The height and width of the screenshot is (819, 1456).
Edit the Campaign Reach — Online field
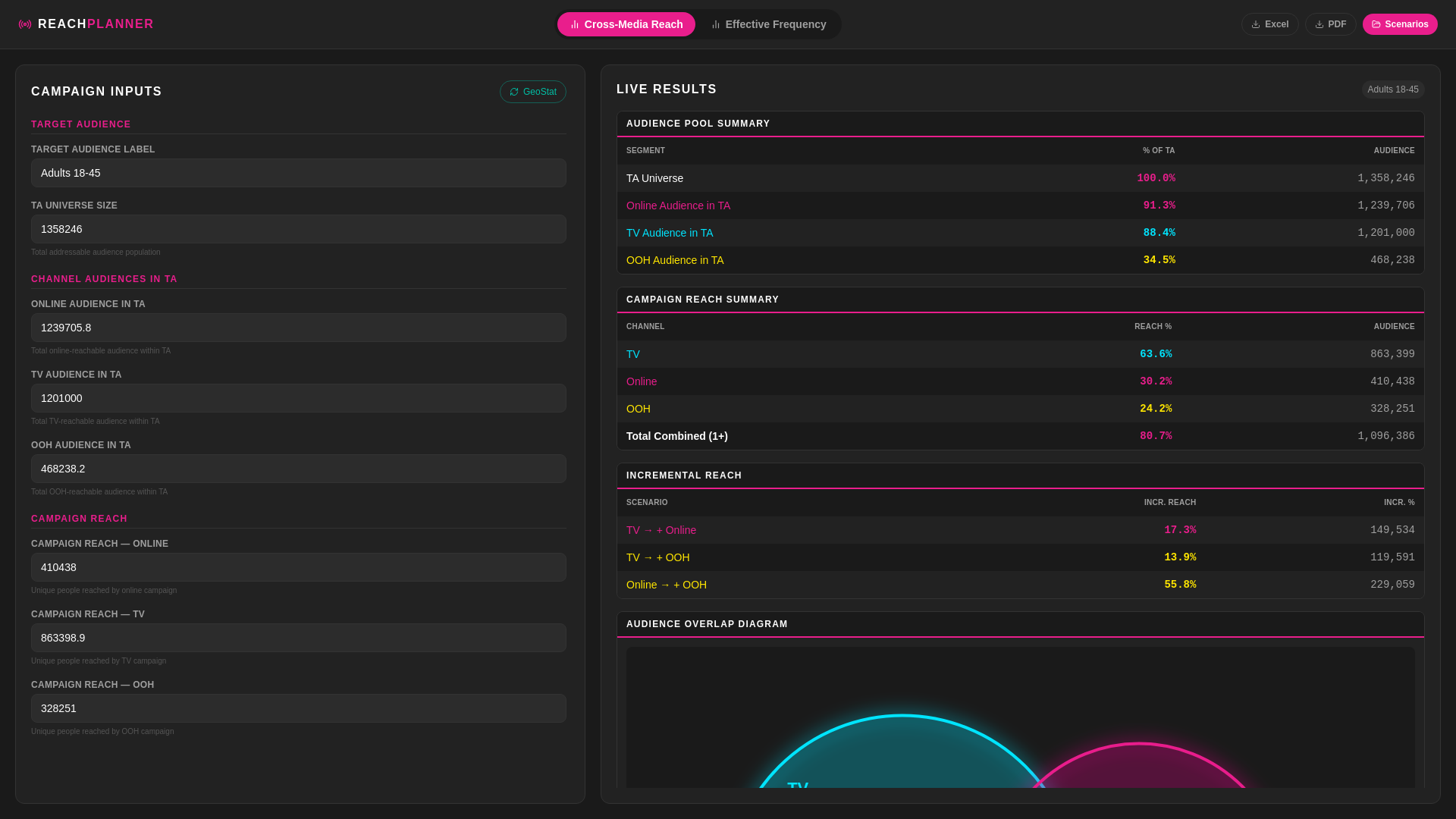[x=298, y=567]
